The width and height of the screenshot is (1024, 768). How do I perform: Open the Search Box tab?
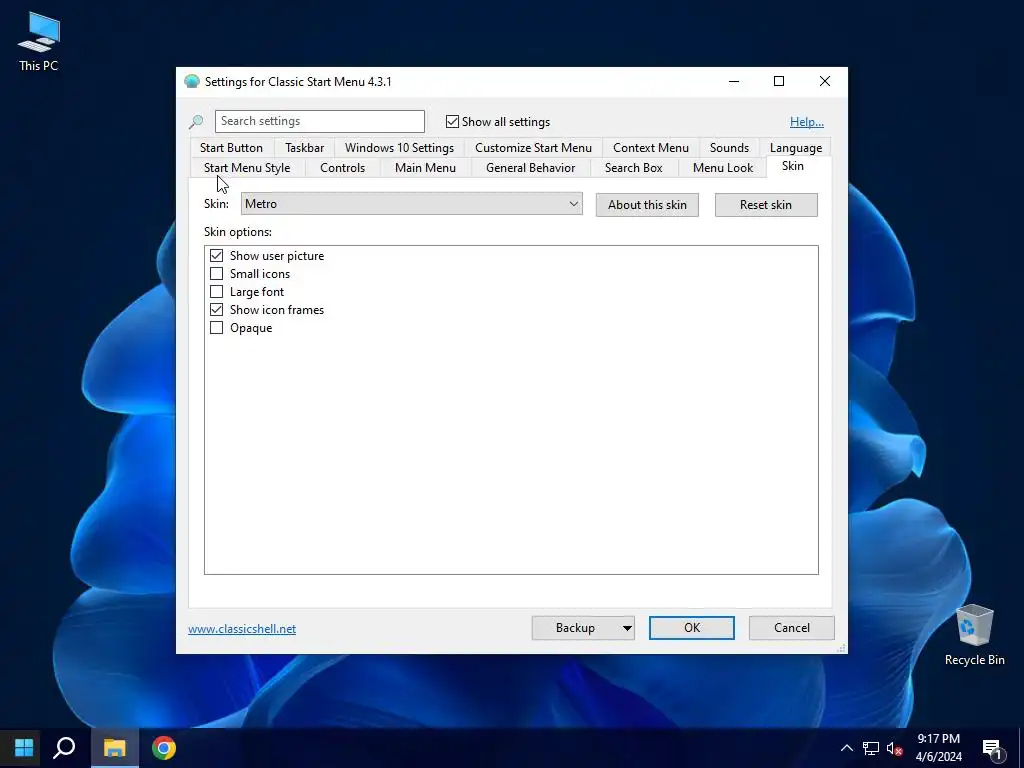pyautogui.click(x=633, y=168)
